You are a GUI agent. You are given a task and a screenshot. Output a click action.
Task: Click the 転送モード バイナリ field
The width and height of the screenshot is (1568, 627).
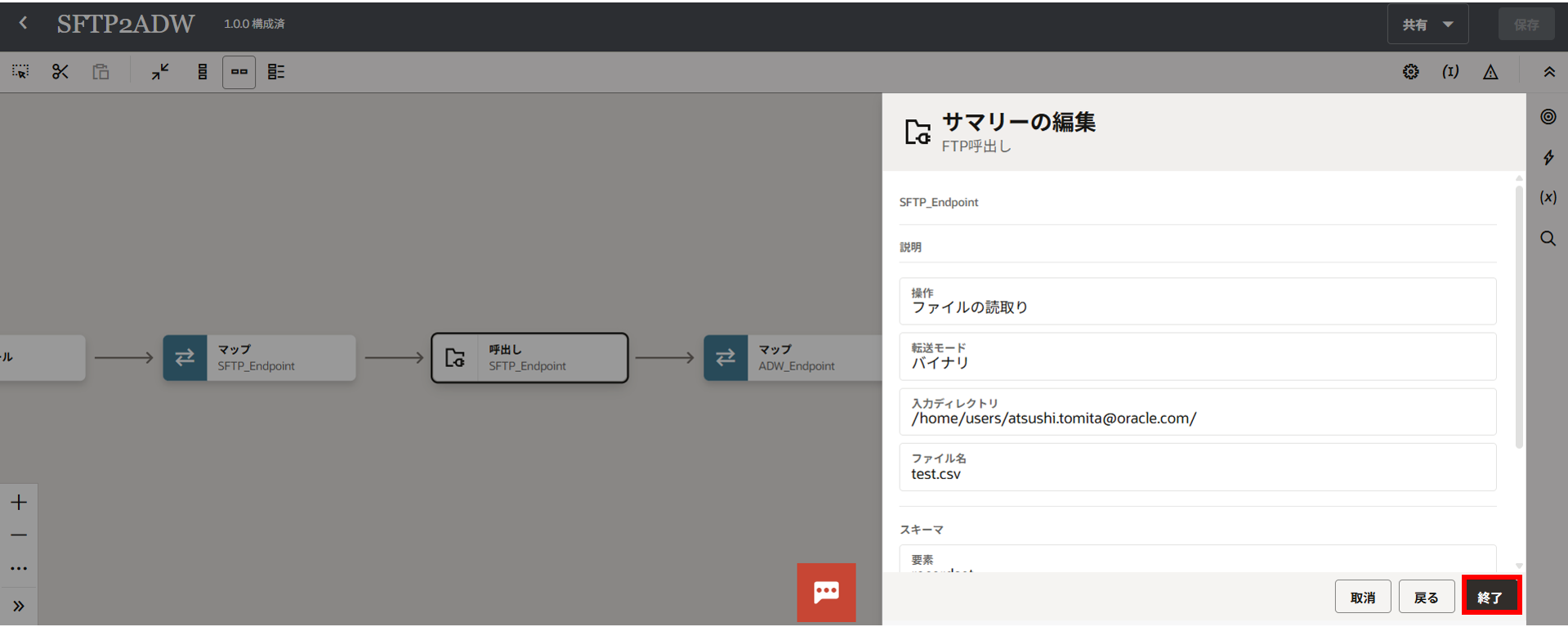tap(1197, 356)
